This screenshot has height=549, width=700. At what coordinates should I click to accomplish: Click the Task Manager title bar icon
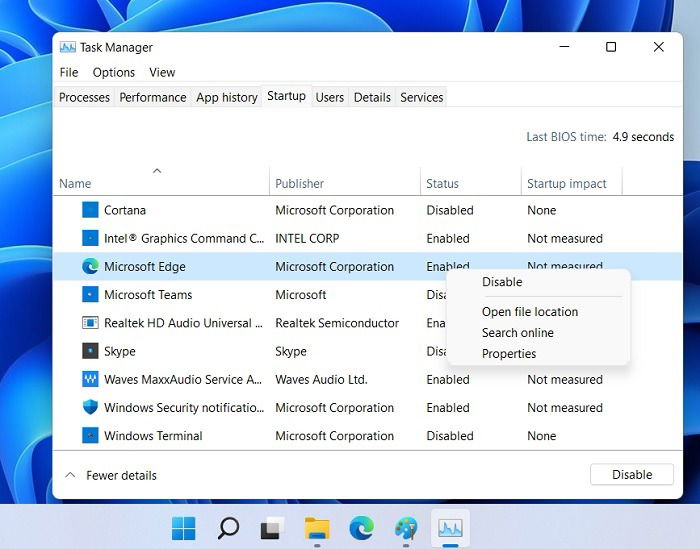(68, 47)
